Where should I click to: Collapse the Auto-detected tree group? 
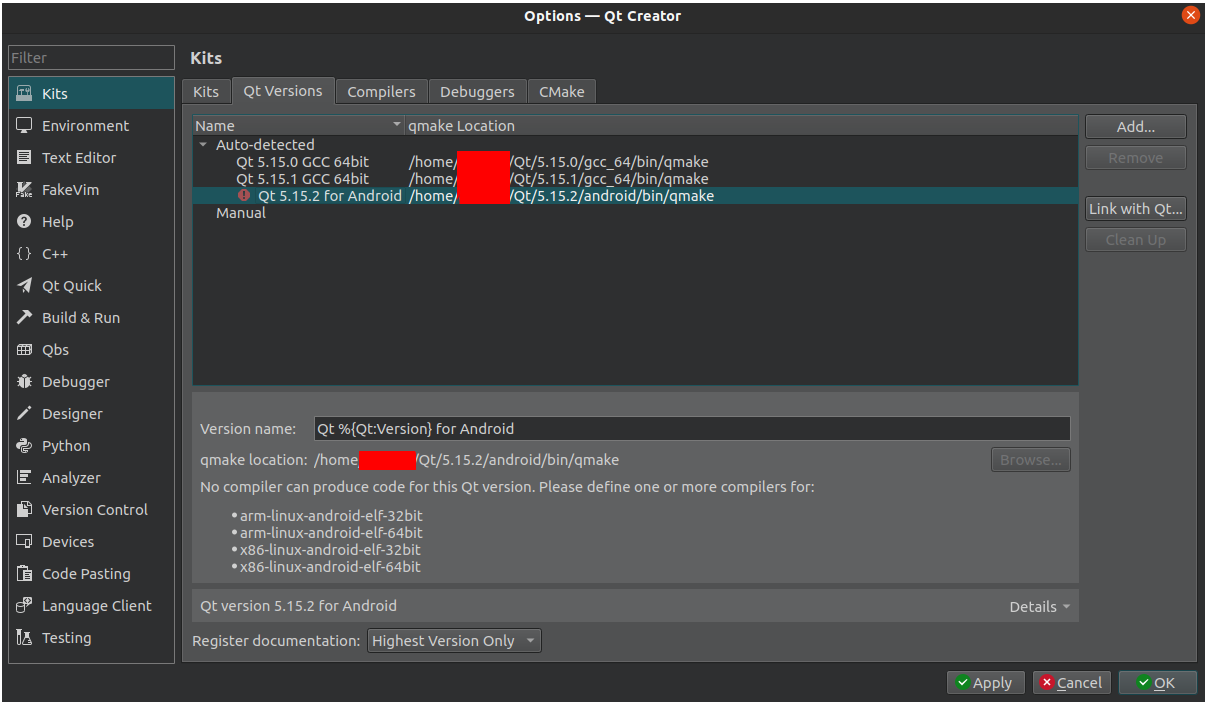[x=204, y=145]
